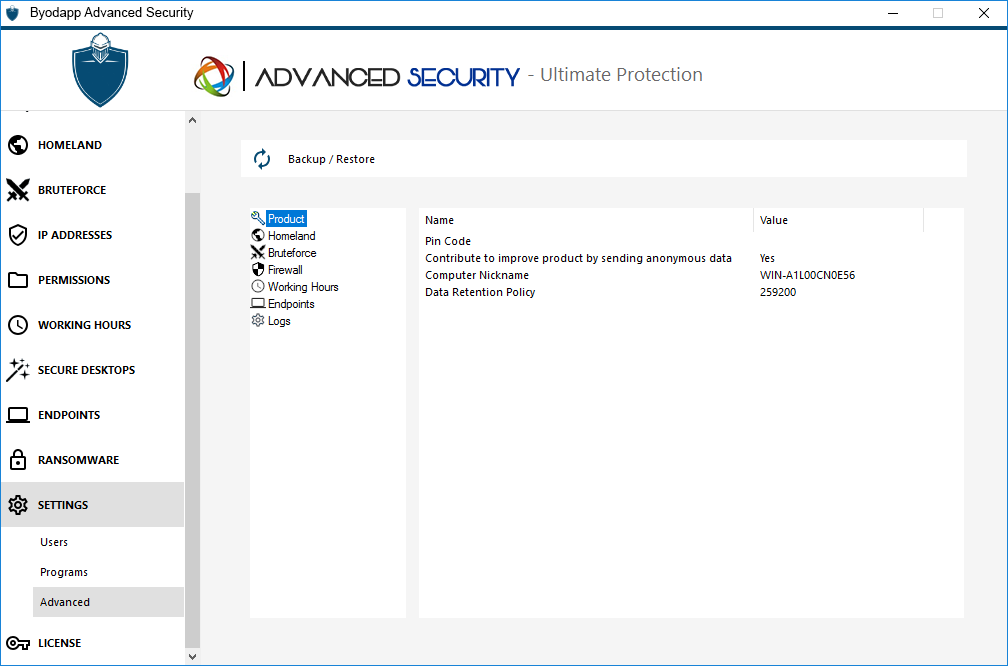This screenshot has height=666, width=1008.
Task: Close the Byodapp Advanced Security window
Action: point(984,13)
